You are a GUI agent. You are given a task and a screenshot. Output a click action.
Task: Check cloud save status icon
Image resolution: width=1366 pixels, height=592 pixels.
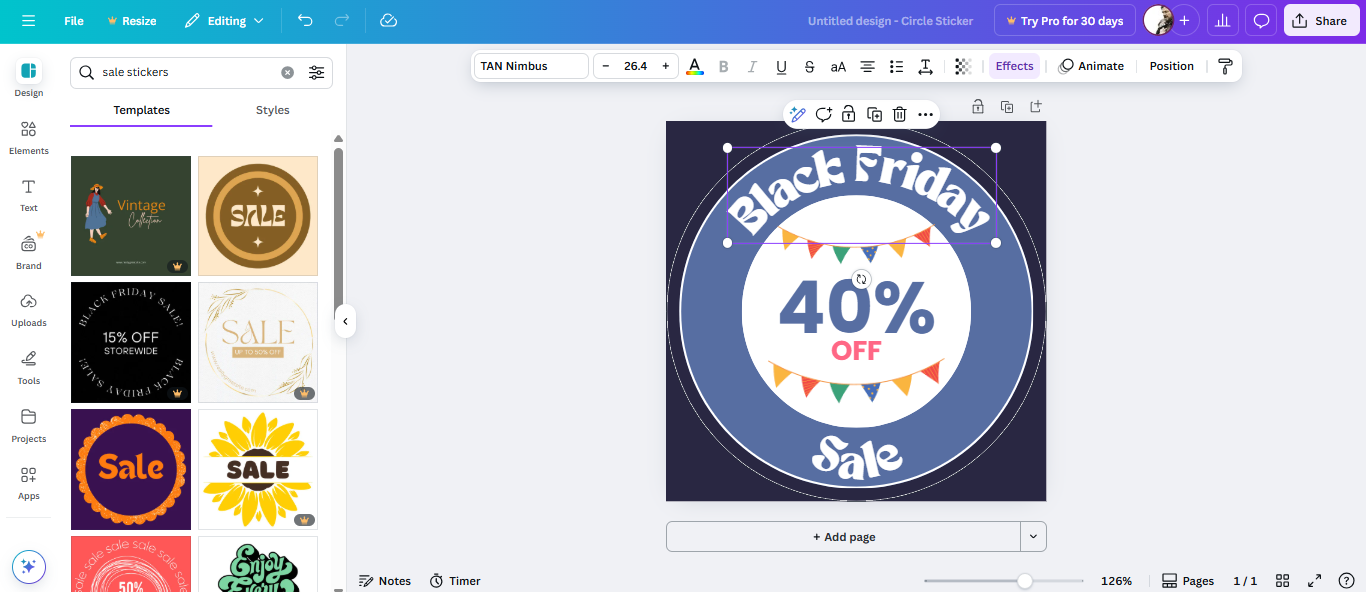coord(389,21)
